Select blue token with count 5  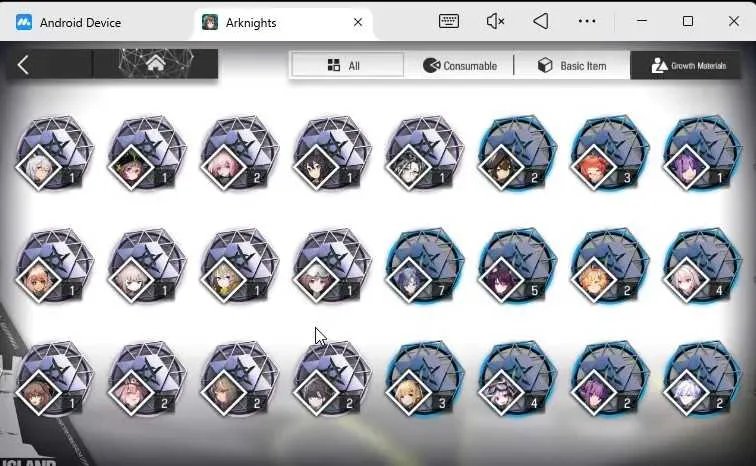517,266
